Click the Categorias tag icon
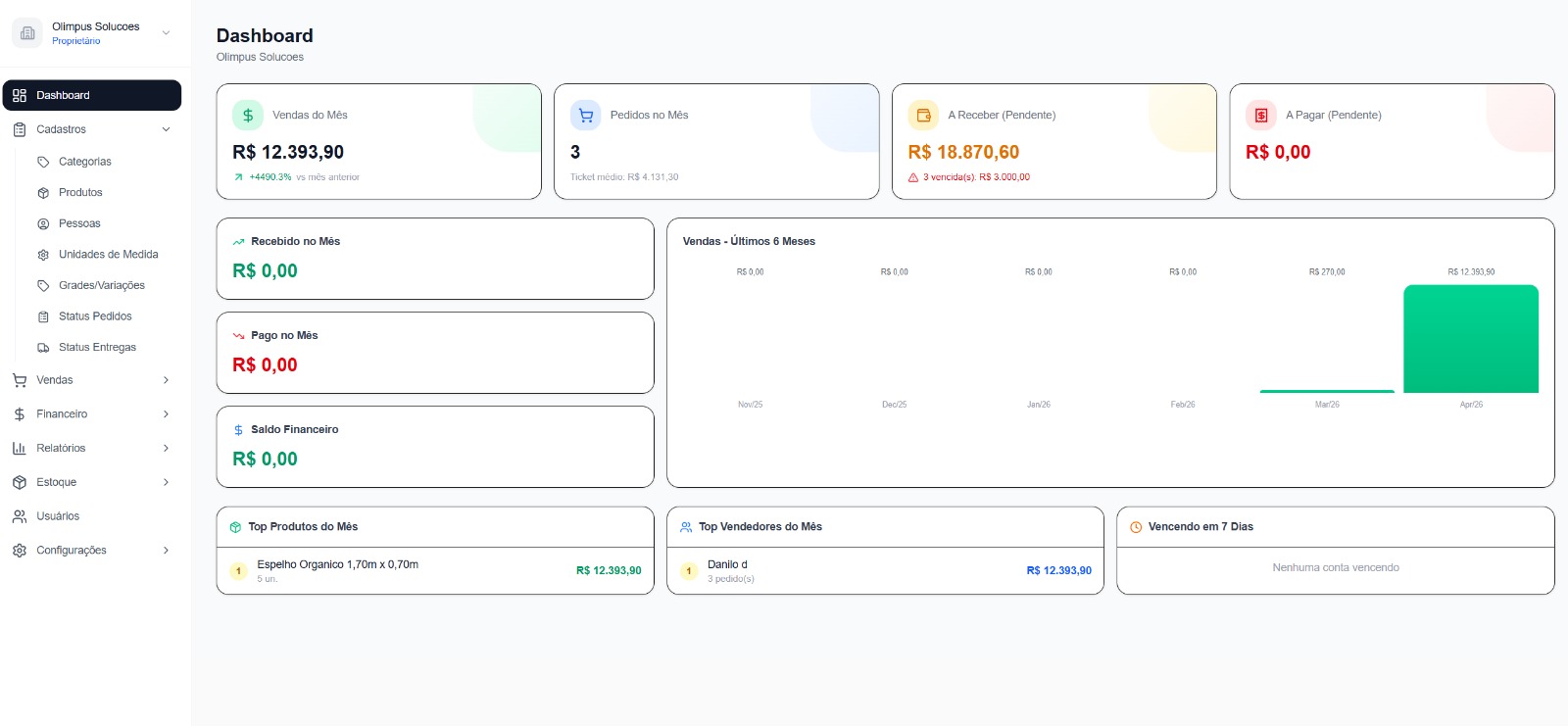This screenshot has height=726, width=1568. click(x=43, y=162)
